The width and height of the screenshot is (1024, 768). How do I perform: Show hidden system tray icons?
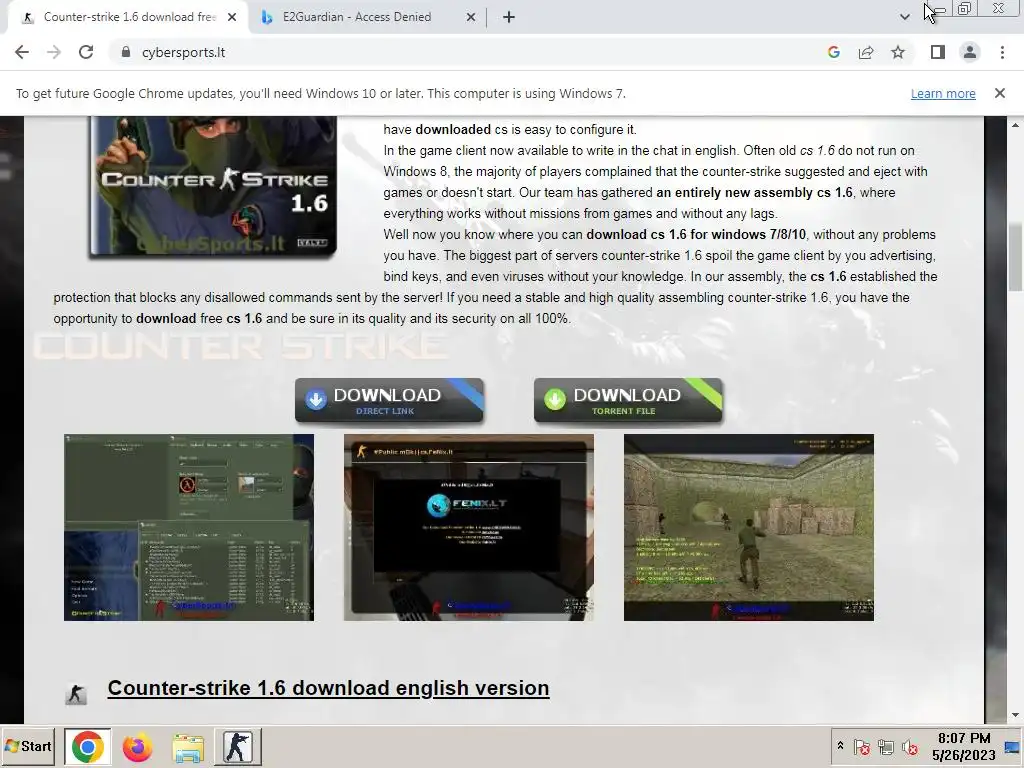tap(840, 745)
